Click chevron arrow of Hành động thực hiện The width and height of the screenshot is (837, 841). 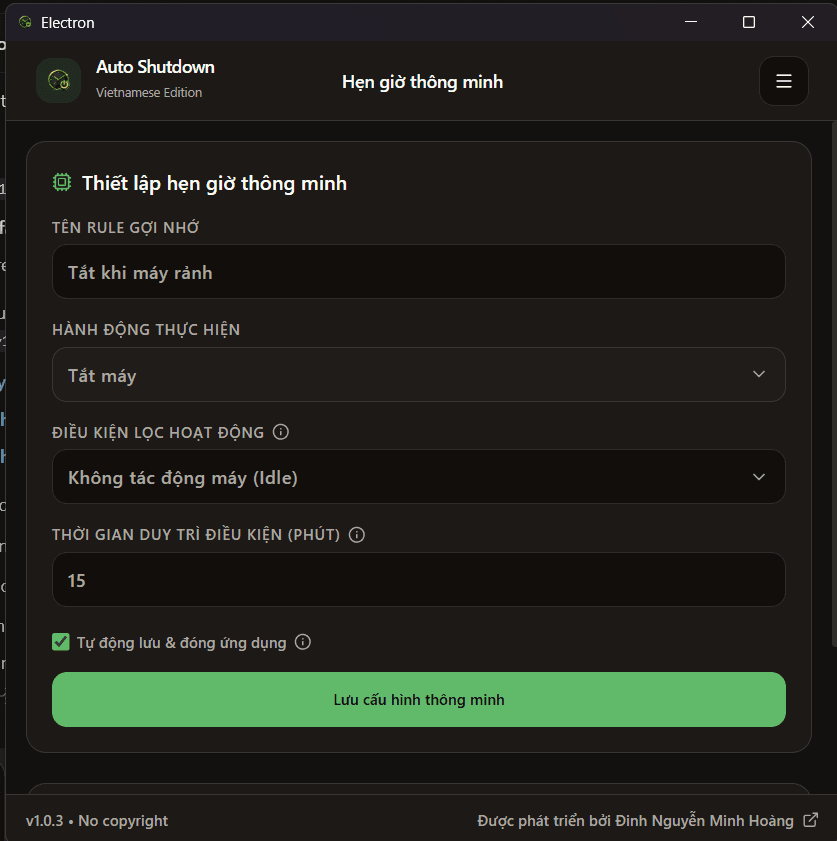coord(759,374)
